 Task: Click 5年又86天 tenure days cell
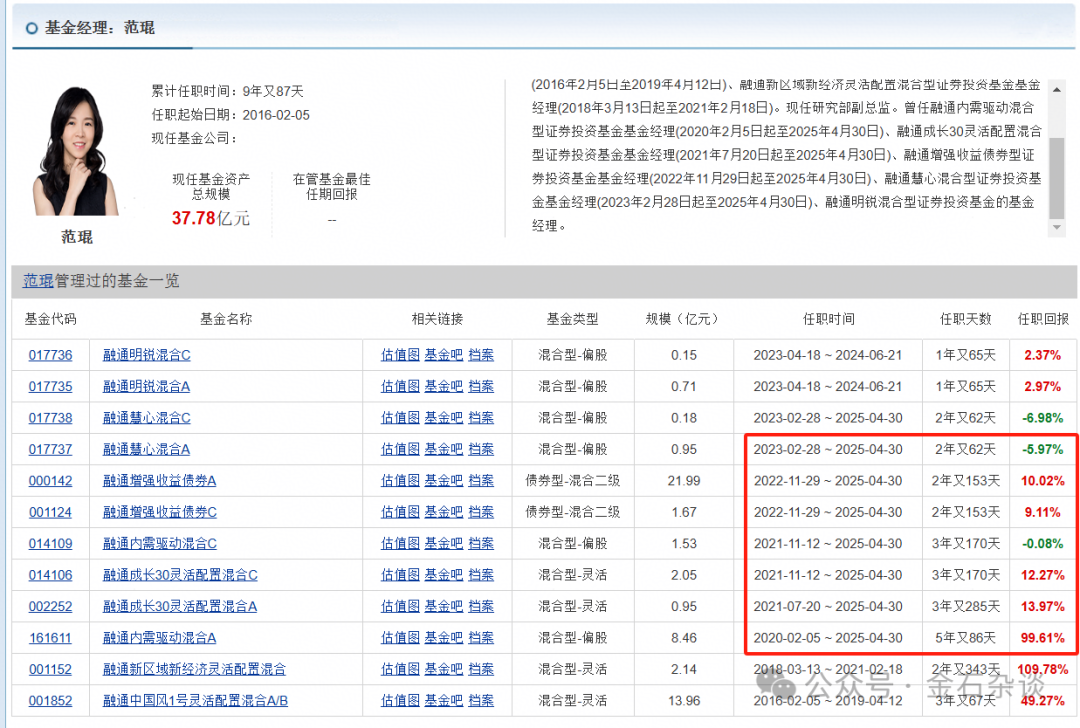966,638
